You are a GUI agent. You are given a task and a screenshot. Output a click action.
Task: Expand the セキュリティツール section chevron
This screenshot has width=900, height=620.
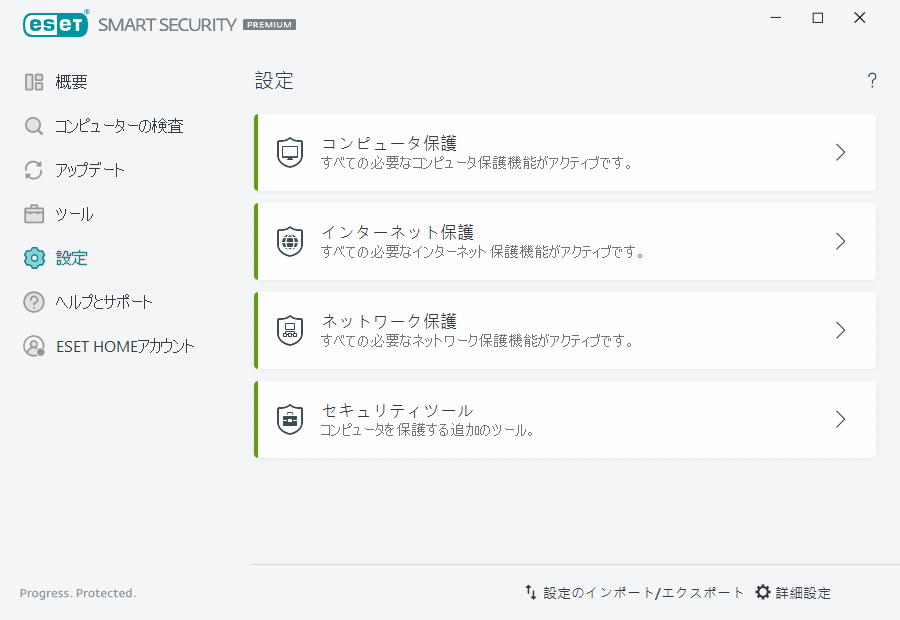(x=840, y=419)
